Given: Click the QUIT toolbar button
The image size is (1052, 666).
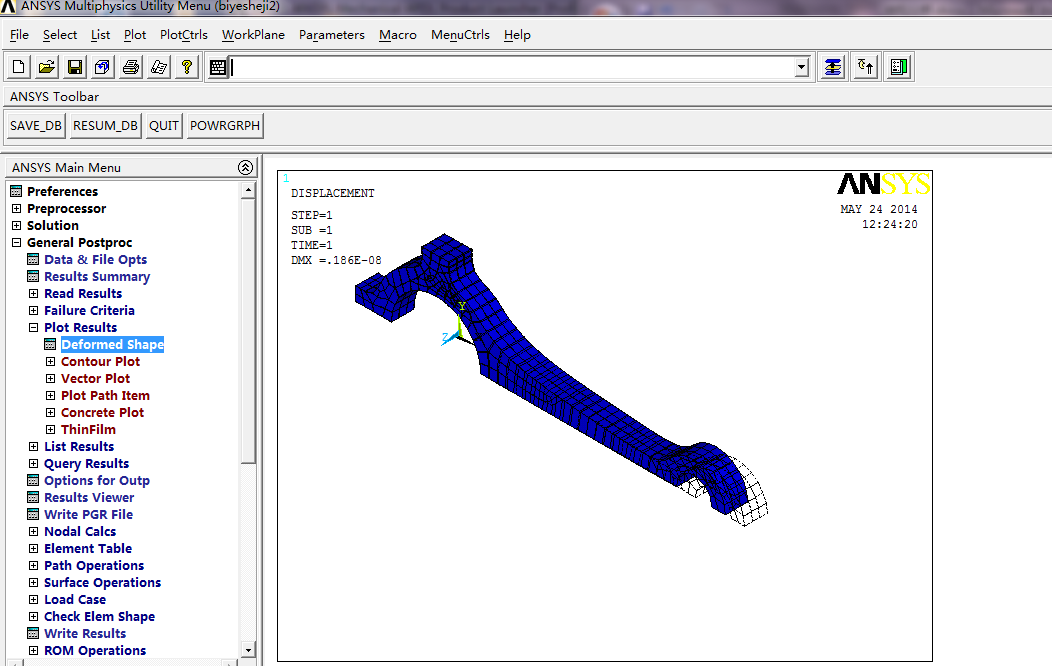Looking at the screenshot, I should 164,125.
